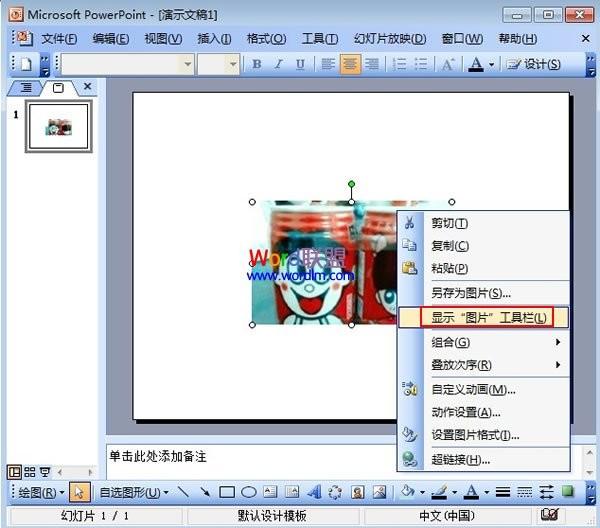Open shadow style settings
Screen dimensions: 600x528
tap(568, 491)
